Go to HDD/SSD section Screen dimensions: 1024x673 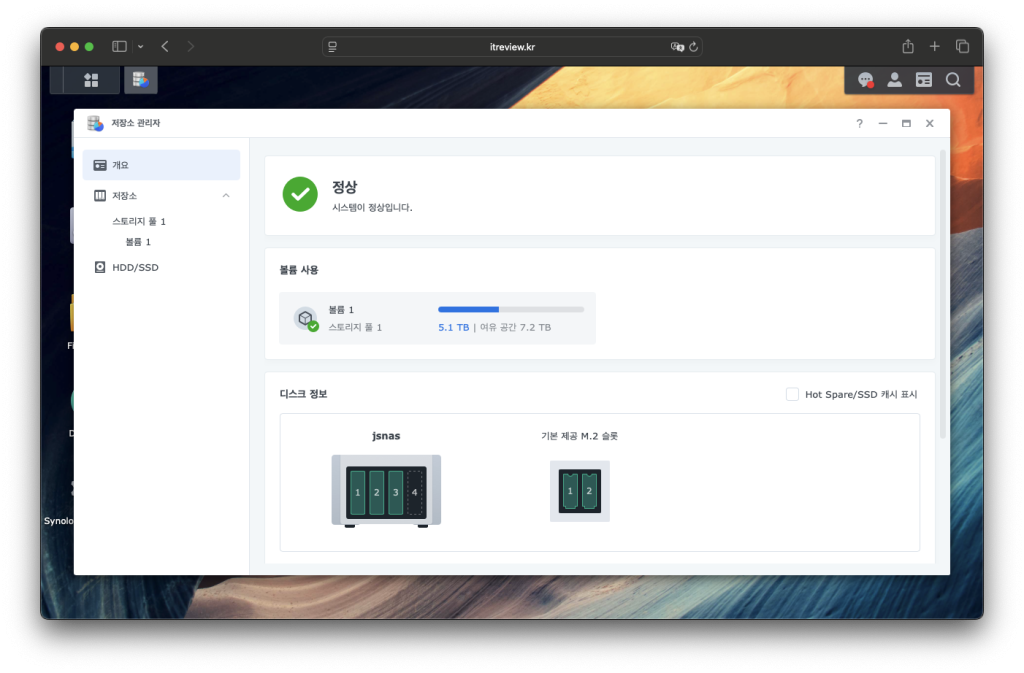point(135,267)
